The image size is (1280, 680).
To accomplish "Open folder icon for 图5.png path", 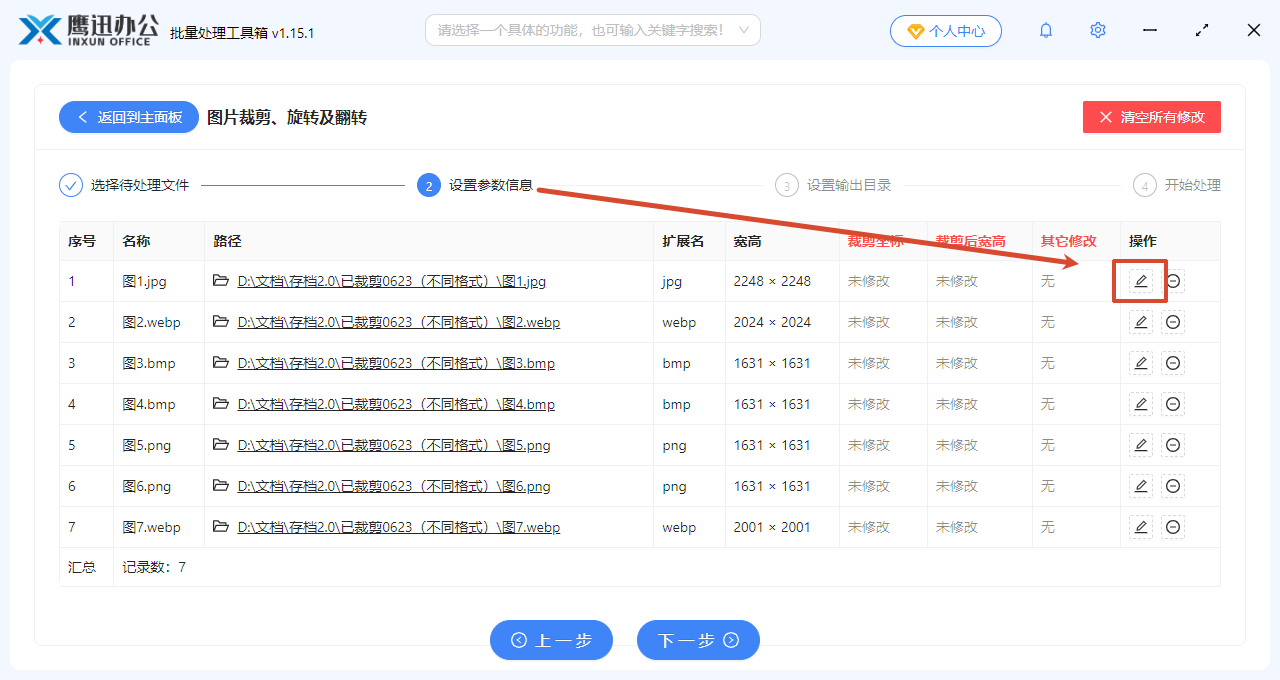I will pyautogui.click(x=221, y=445).
